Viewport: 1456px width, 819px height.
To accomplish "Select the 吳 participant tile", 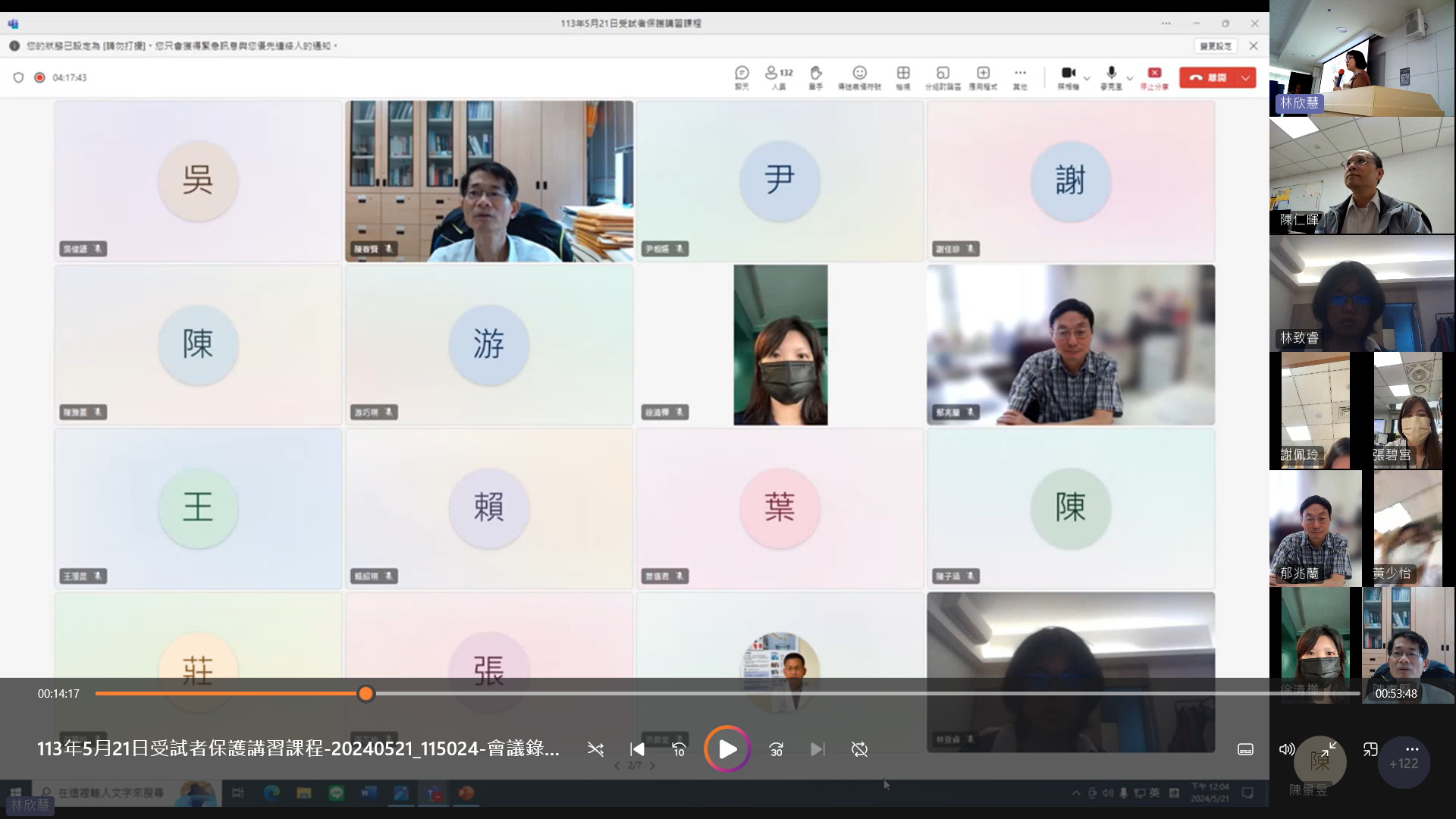I will point(198,181).
